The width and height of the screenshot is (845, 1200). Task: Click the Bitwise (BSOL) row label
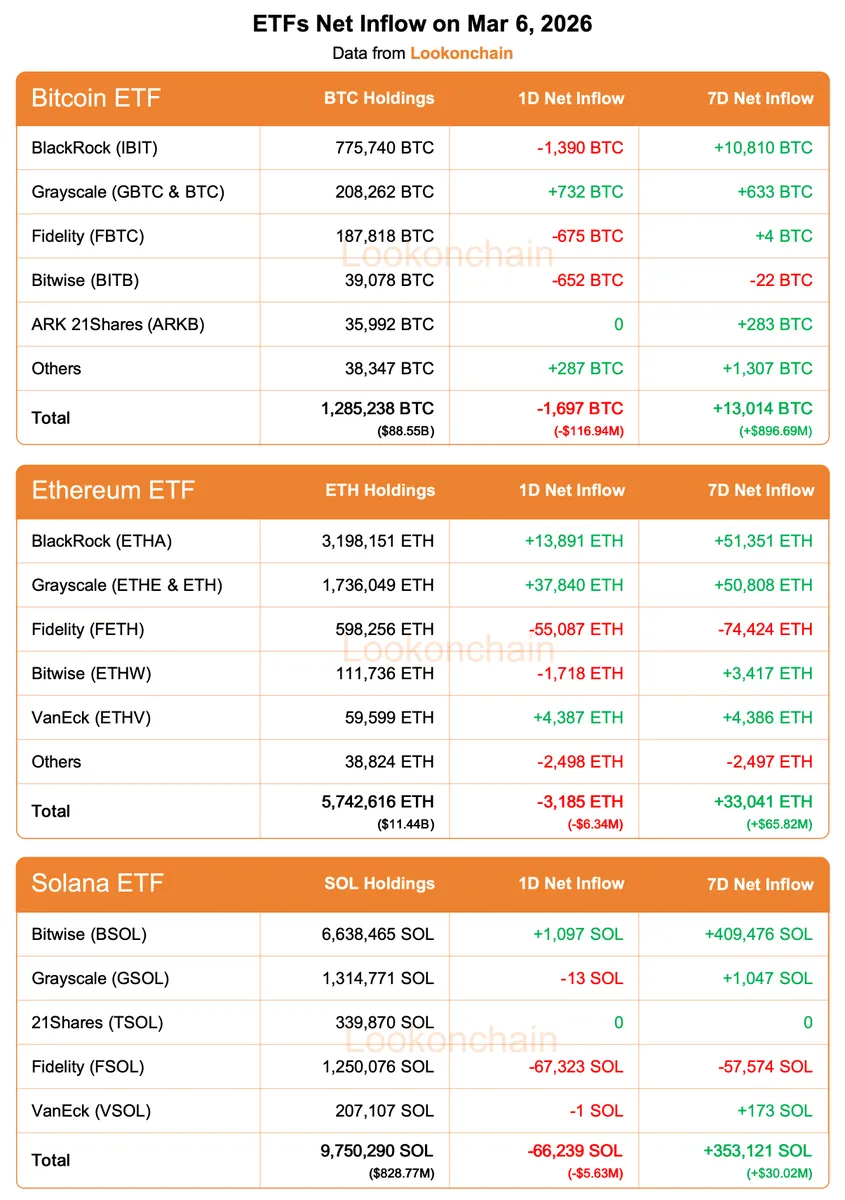(89, 934)
